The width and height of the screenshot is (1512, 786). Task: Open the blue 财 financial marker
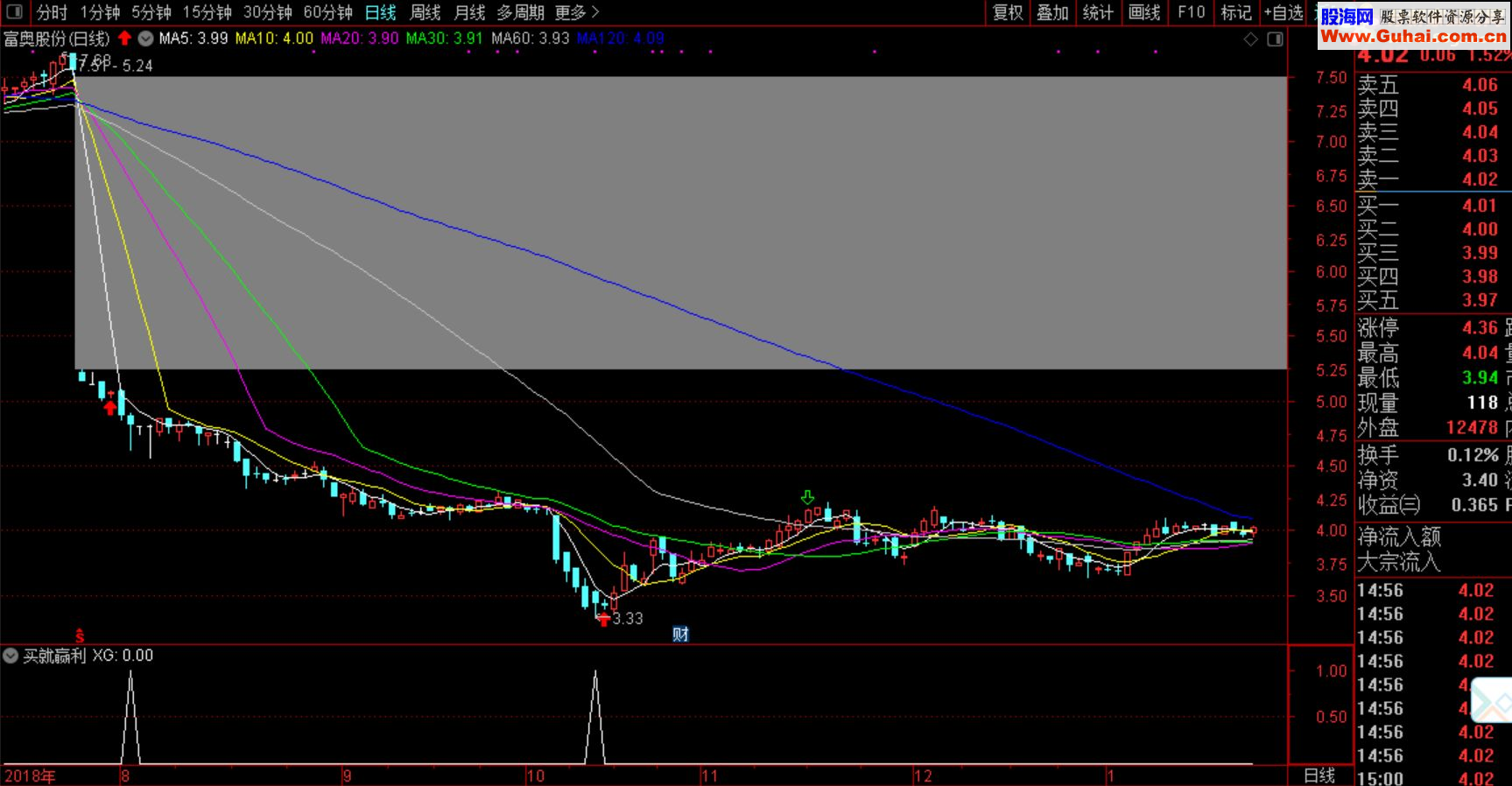(680, 635)
